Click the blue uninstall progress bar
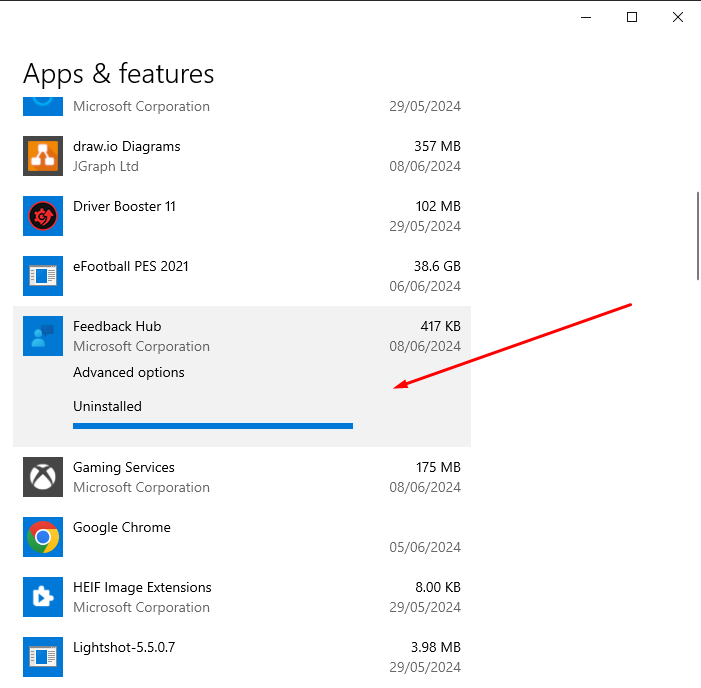This screenshot has height=688, width=701. [213, 426]
